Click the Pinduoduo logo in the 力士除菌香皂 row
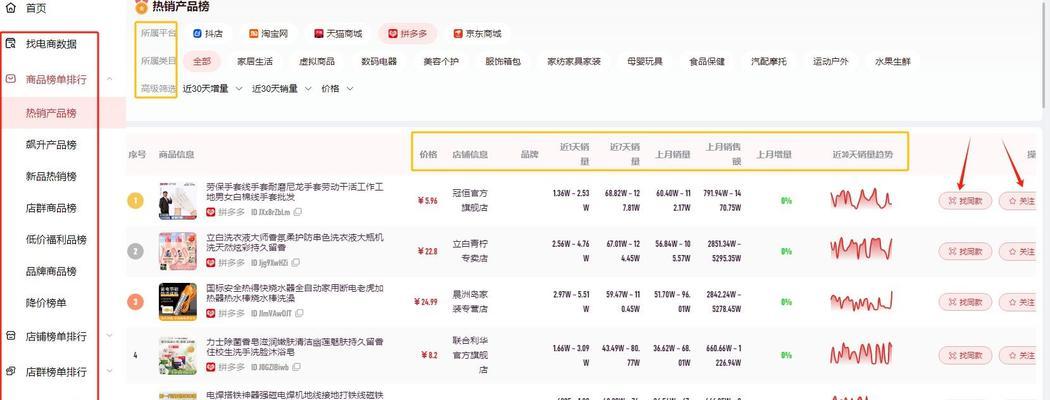 click(x=210, y=366)
